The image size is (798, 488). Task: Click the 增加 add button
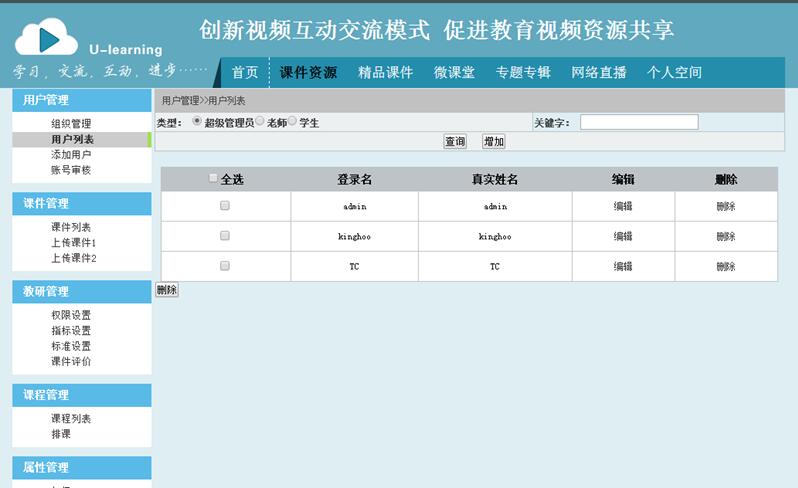494,141
